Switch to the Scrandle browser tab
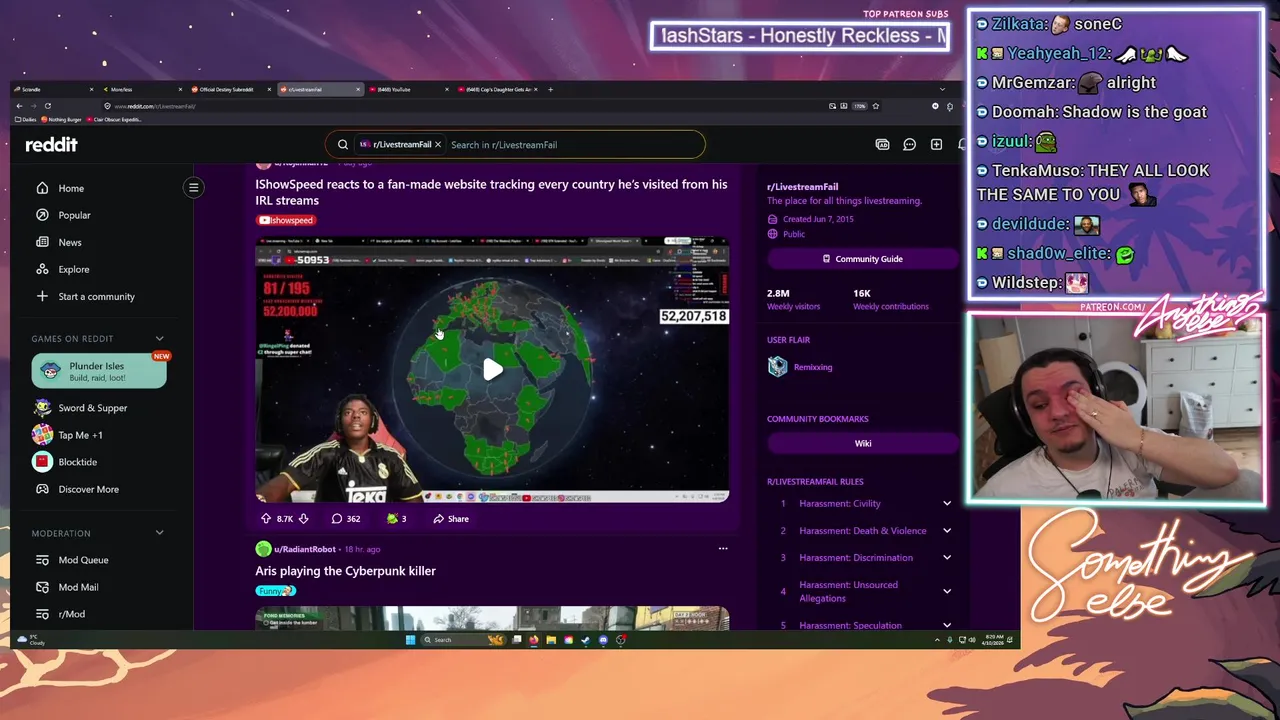The image size is (1280, 720). [x=52, y=89]
